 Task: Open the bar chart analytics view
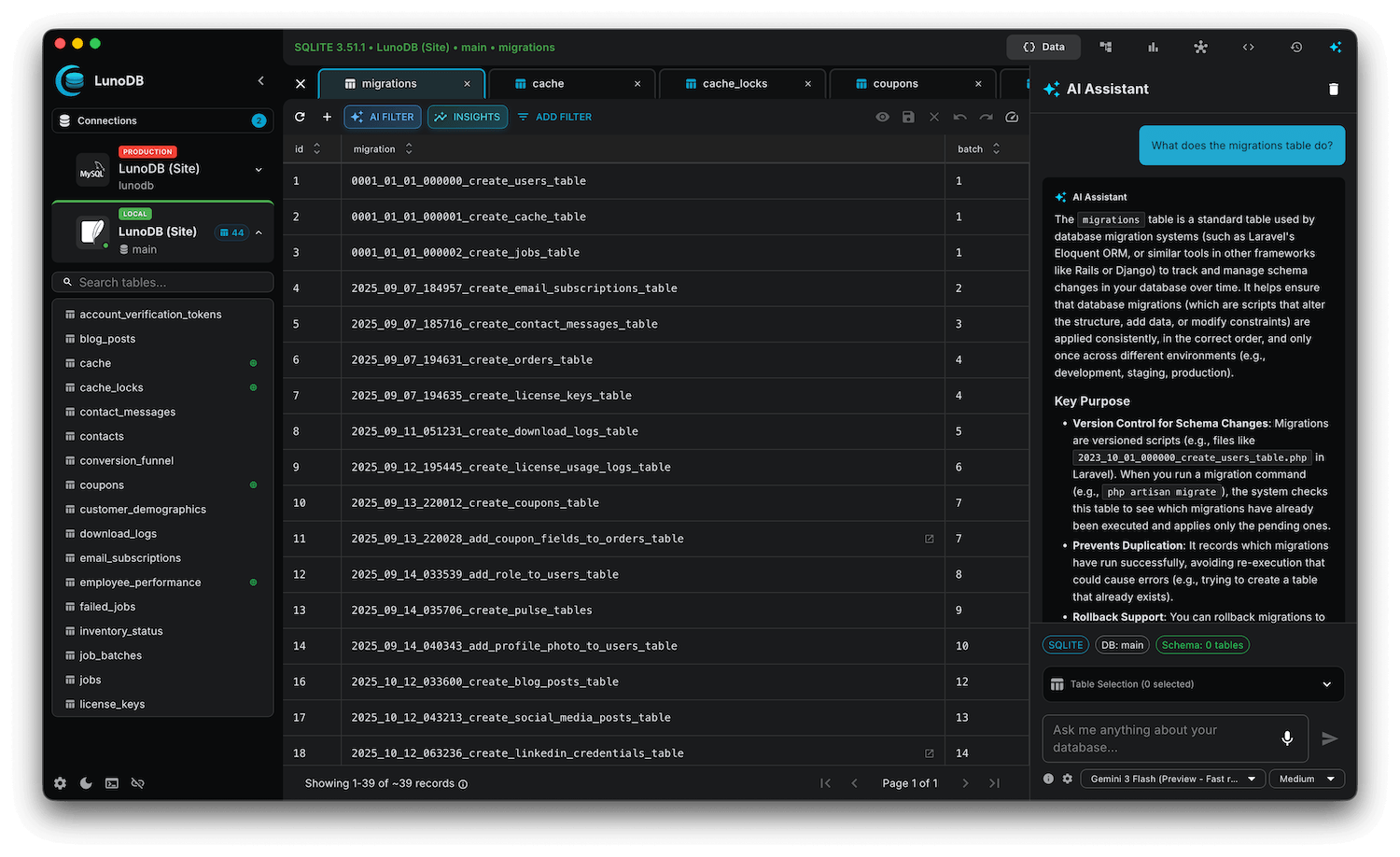tap(1154, 47)
